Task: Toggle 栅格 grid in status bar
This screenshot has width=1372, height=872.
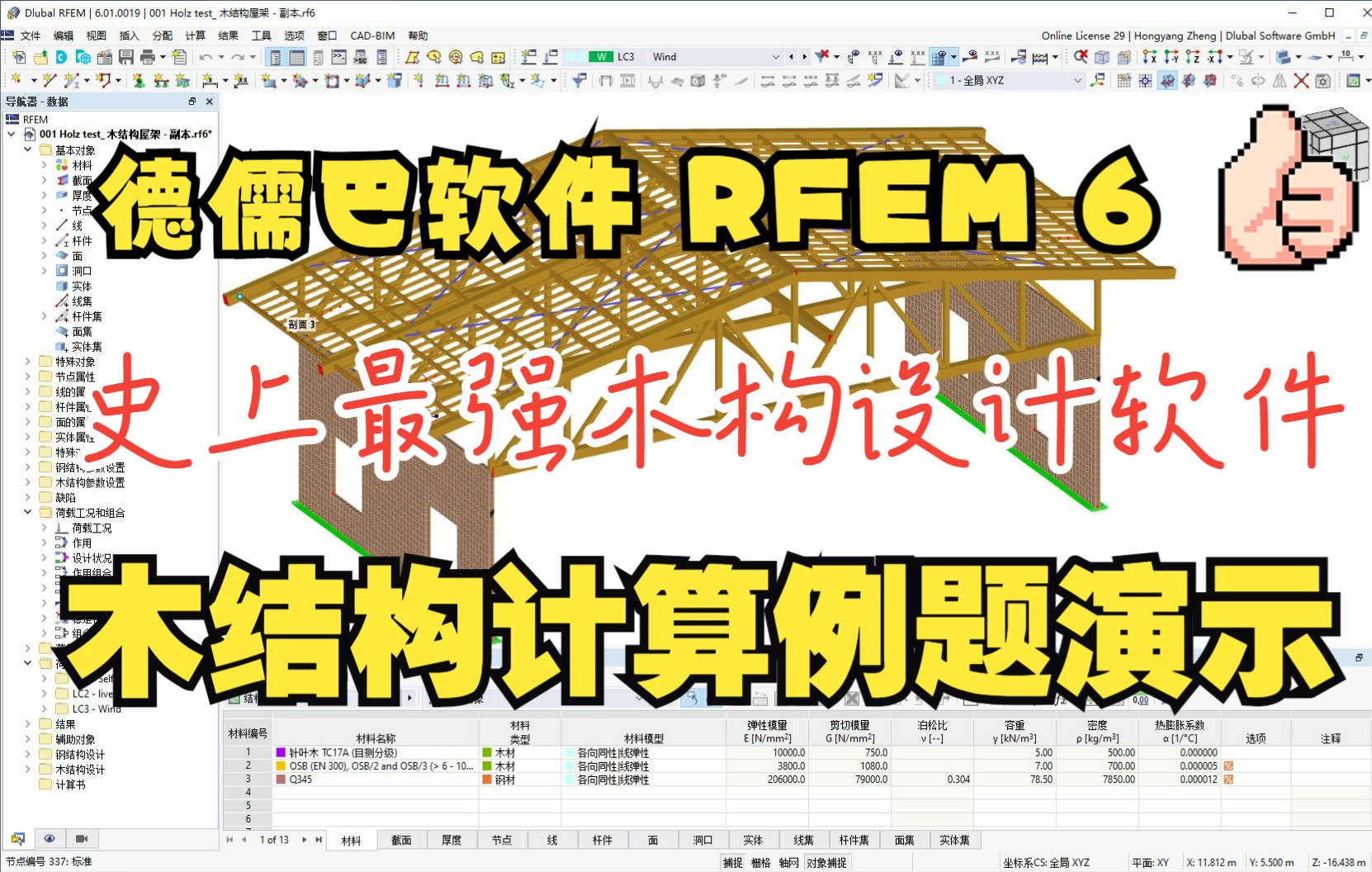Action: (x=761, y=863)
